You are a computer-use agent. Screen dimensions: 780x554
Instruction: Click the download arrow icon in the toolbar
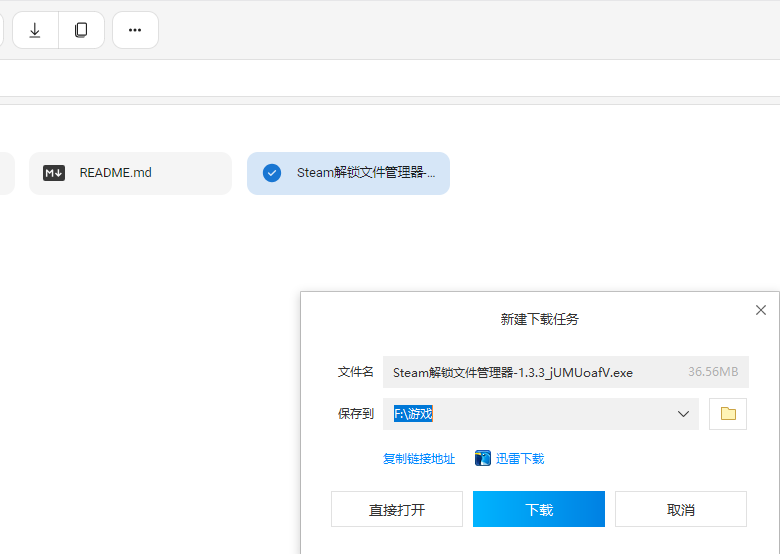pos(35,30)
